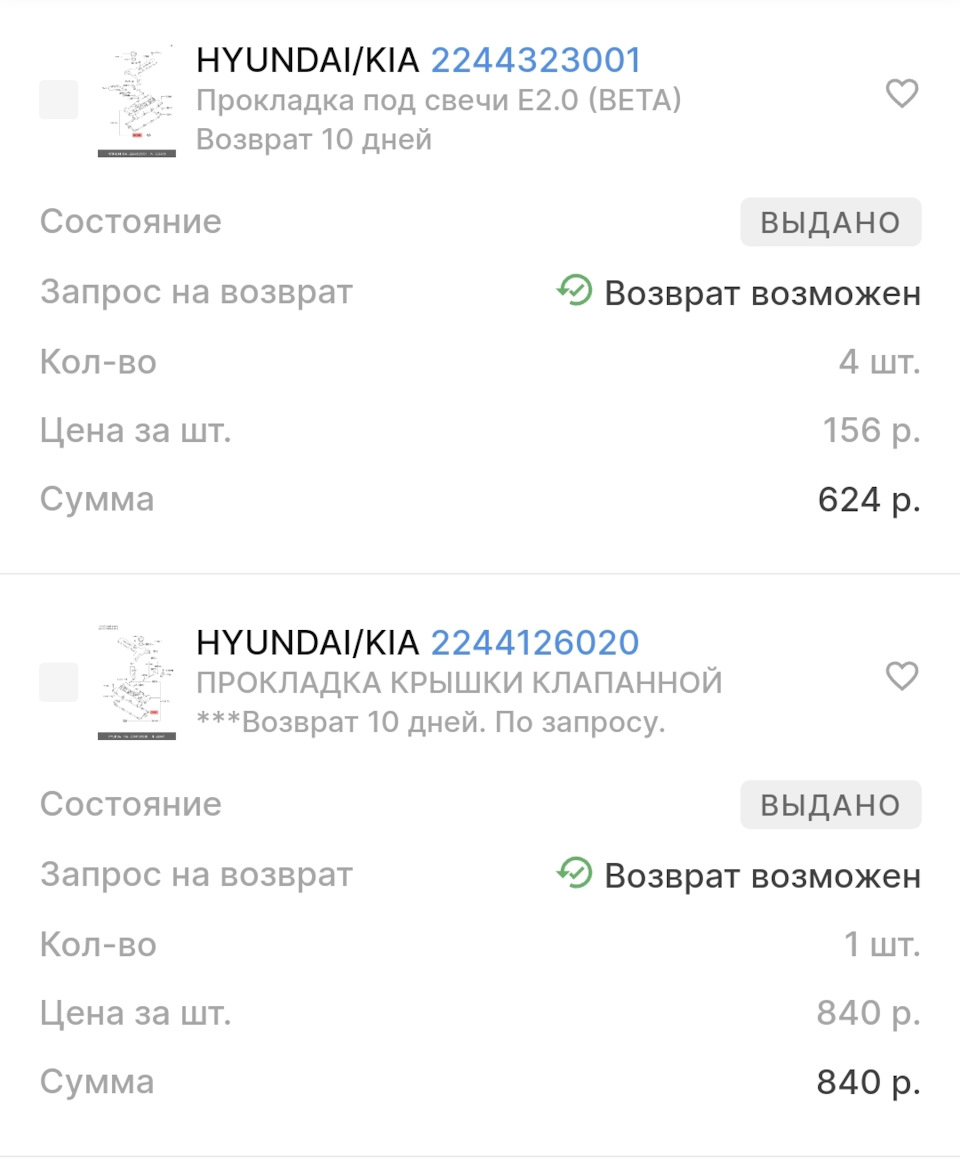Favorite the 2244323001 spark plug gasket
Viewport: 960px width, 1168px height.
[902, 94]
